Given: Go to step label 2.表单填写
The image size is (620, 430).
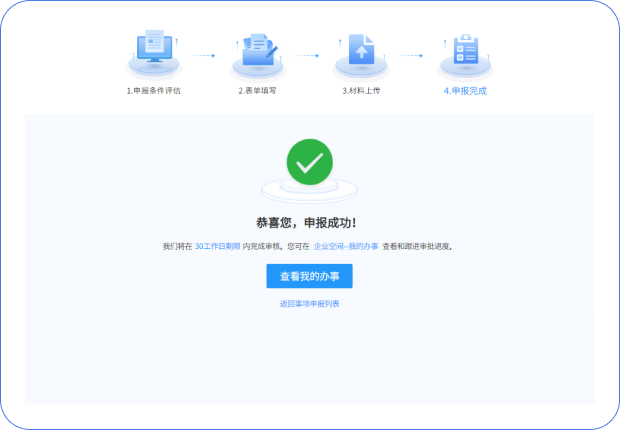Looking at the screenshot, I should point(257,91).
